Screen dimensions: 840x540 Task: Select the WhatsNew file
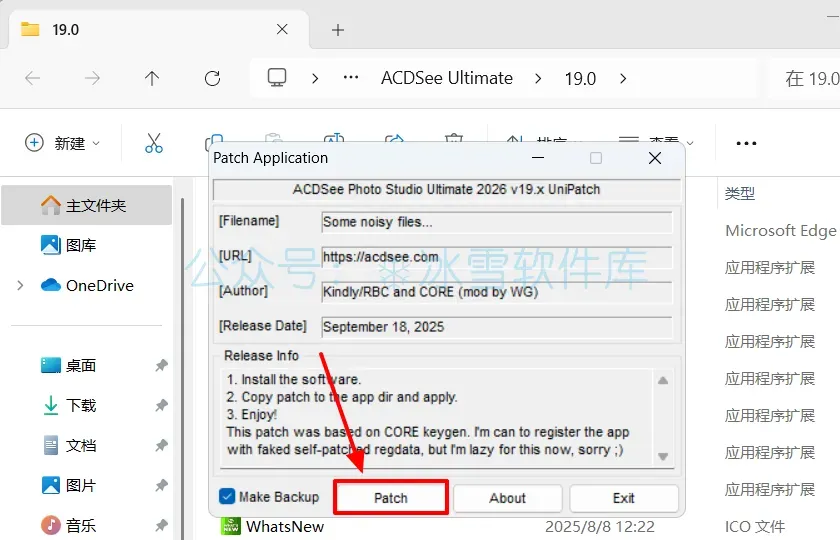(x=285, y=527)
